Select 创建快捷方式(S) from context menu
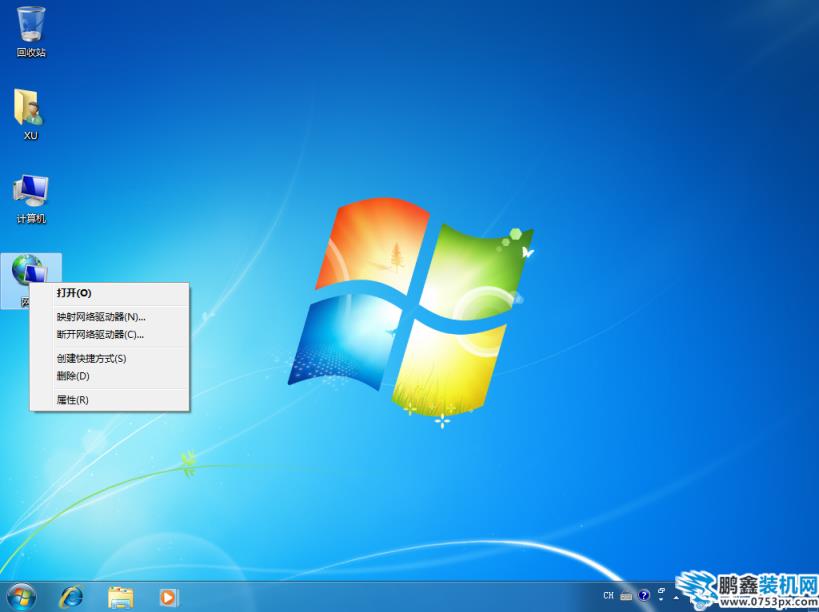This screenshot has height=612, width=819. 110,358
